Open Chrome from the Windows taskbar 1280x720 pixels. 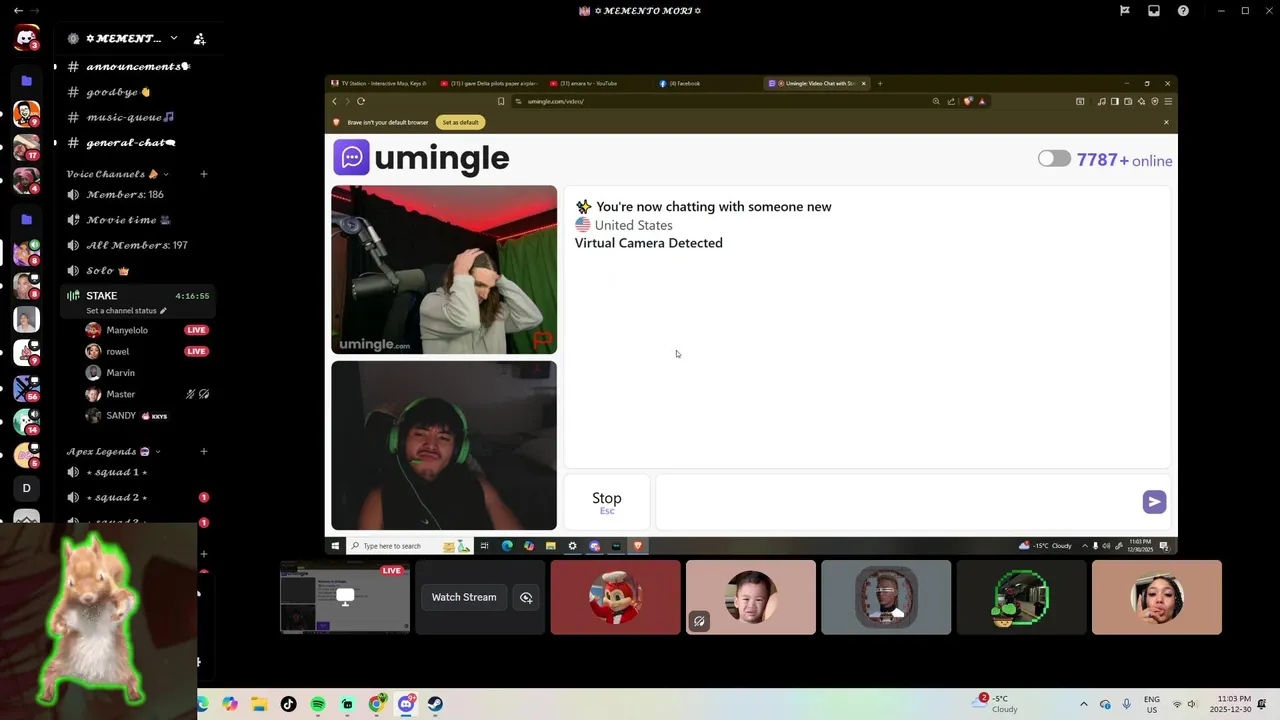(376, 704)
